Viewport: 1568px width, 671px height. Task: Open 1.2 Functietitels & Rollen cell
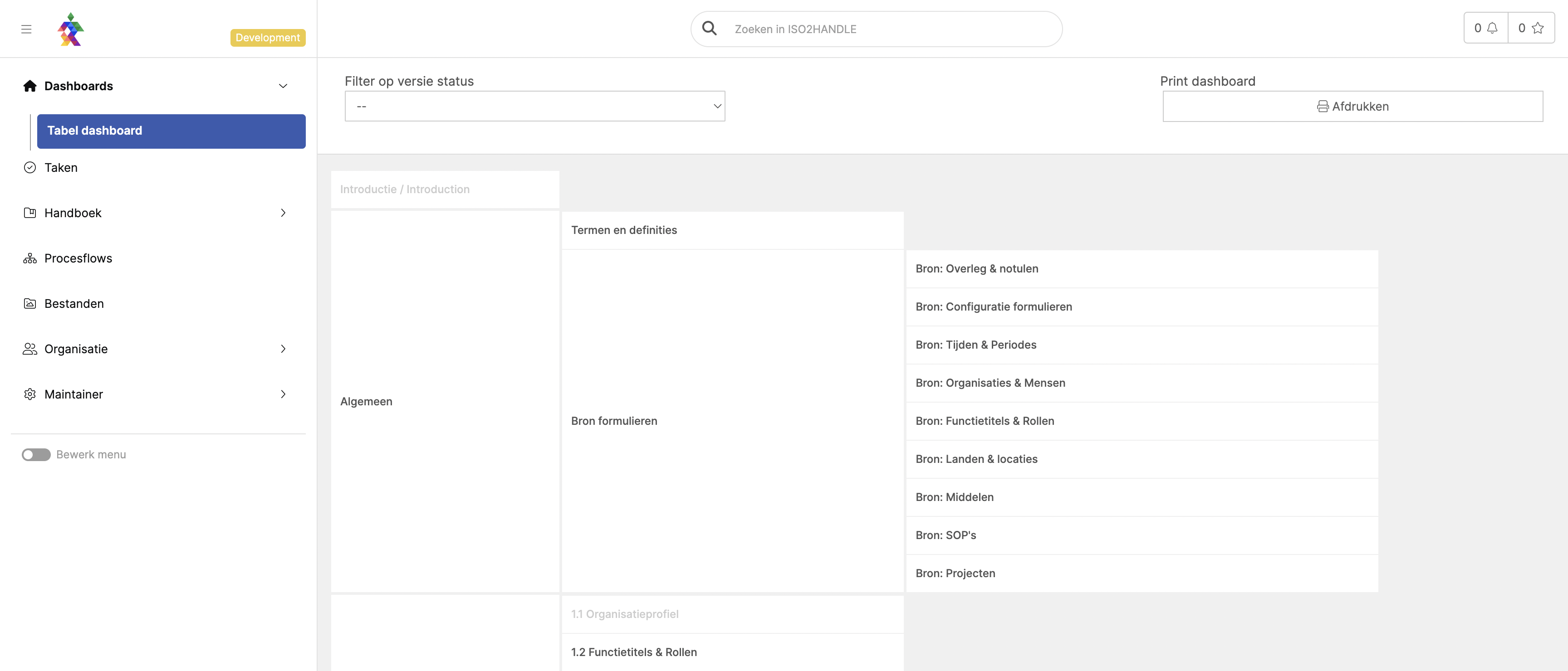pos(732,652)
